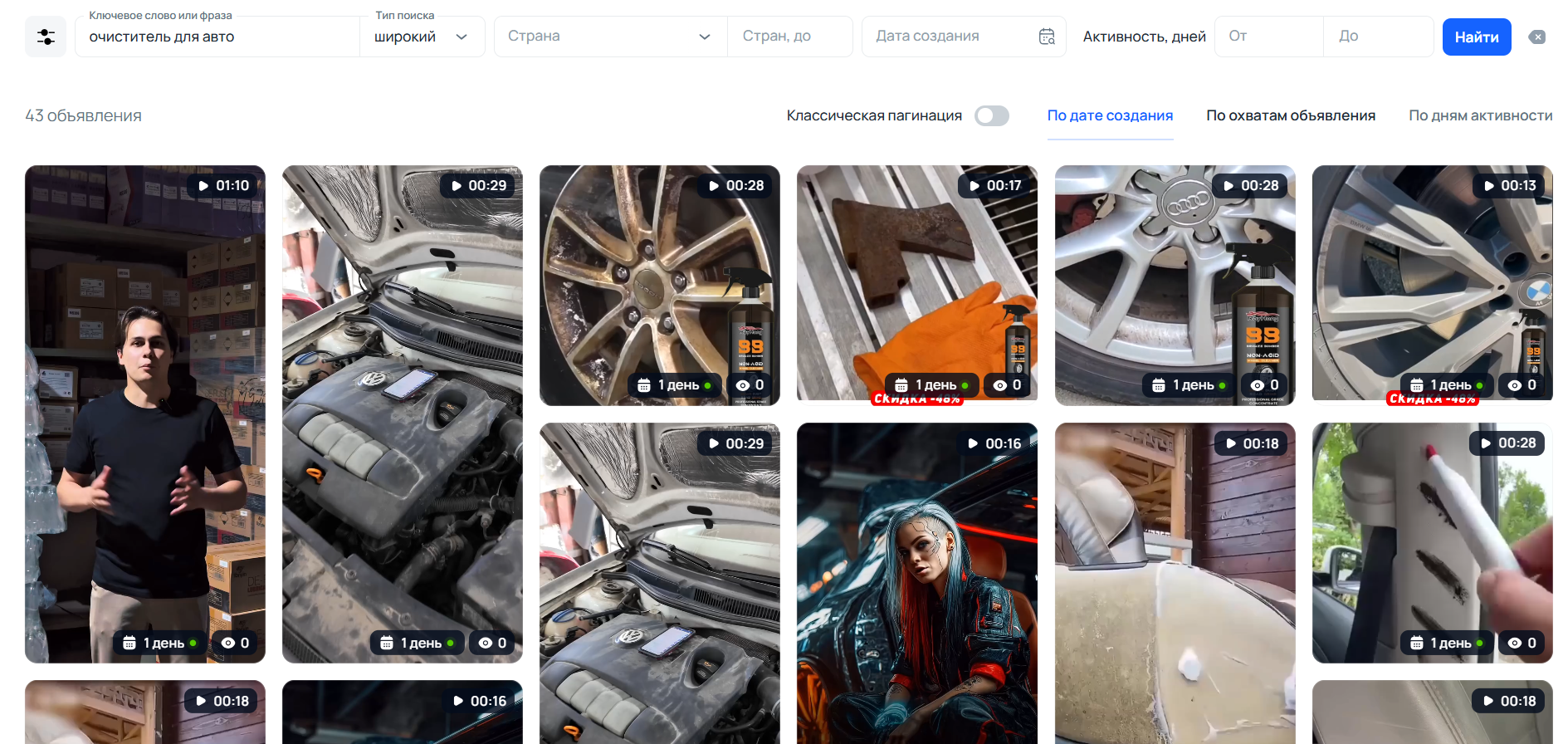Click play icon on the 00:17 rusty axe card

(x=975, y=186)
